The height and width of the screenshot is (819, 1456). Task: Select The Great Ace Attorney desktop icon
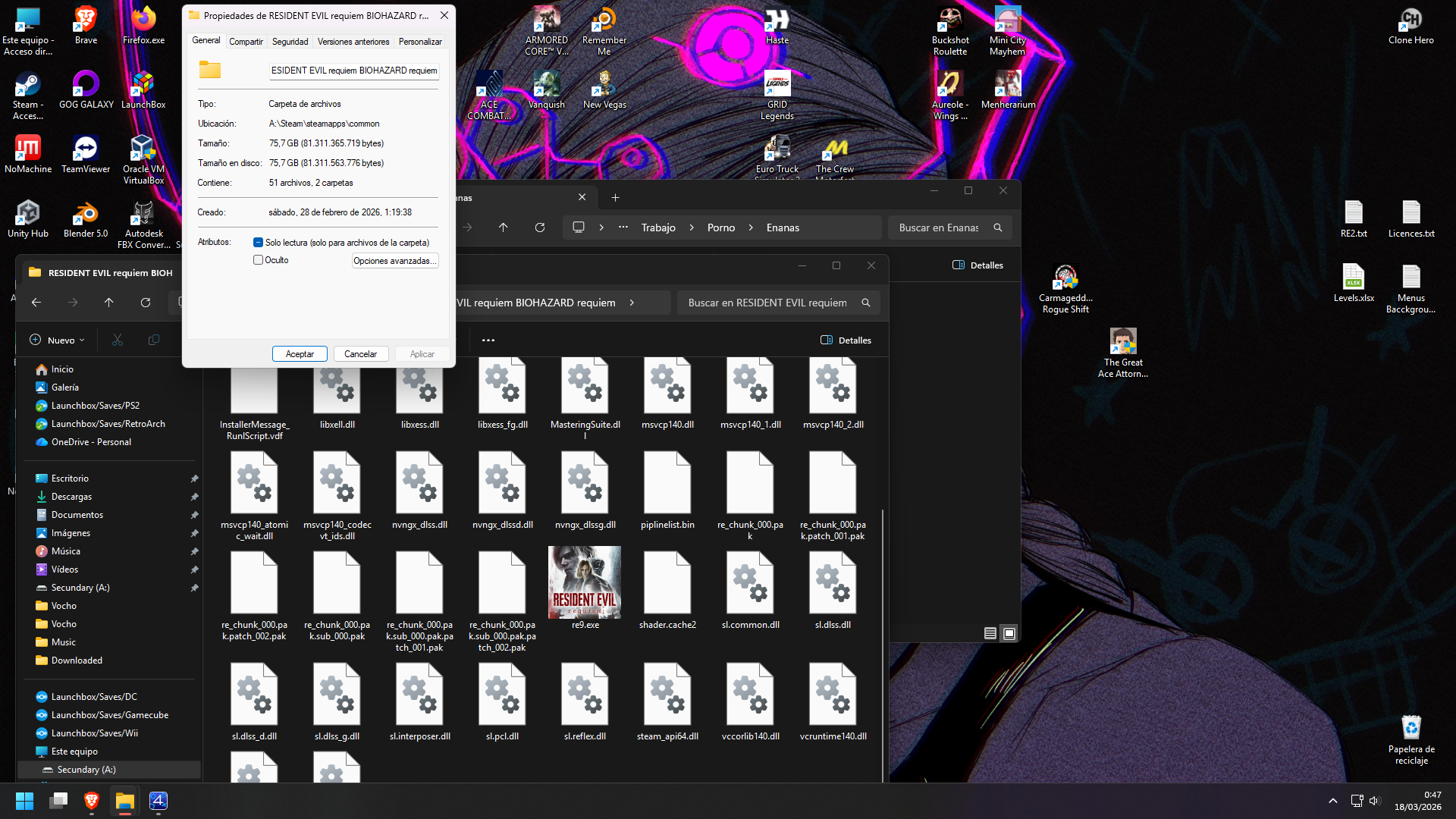pyautogui.click(x=1123, y=353)
